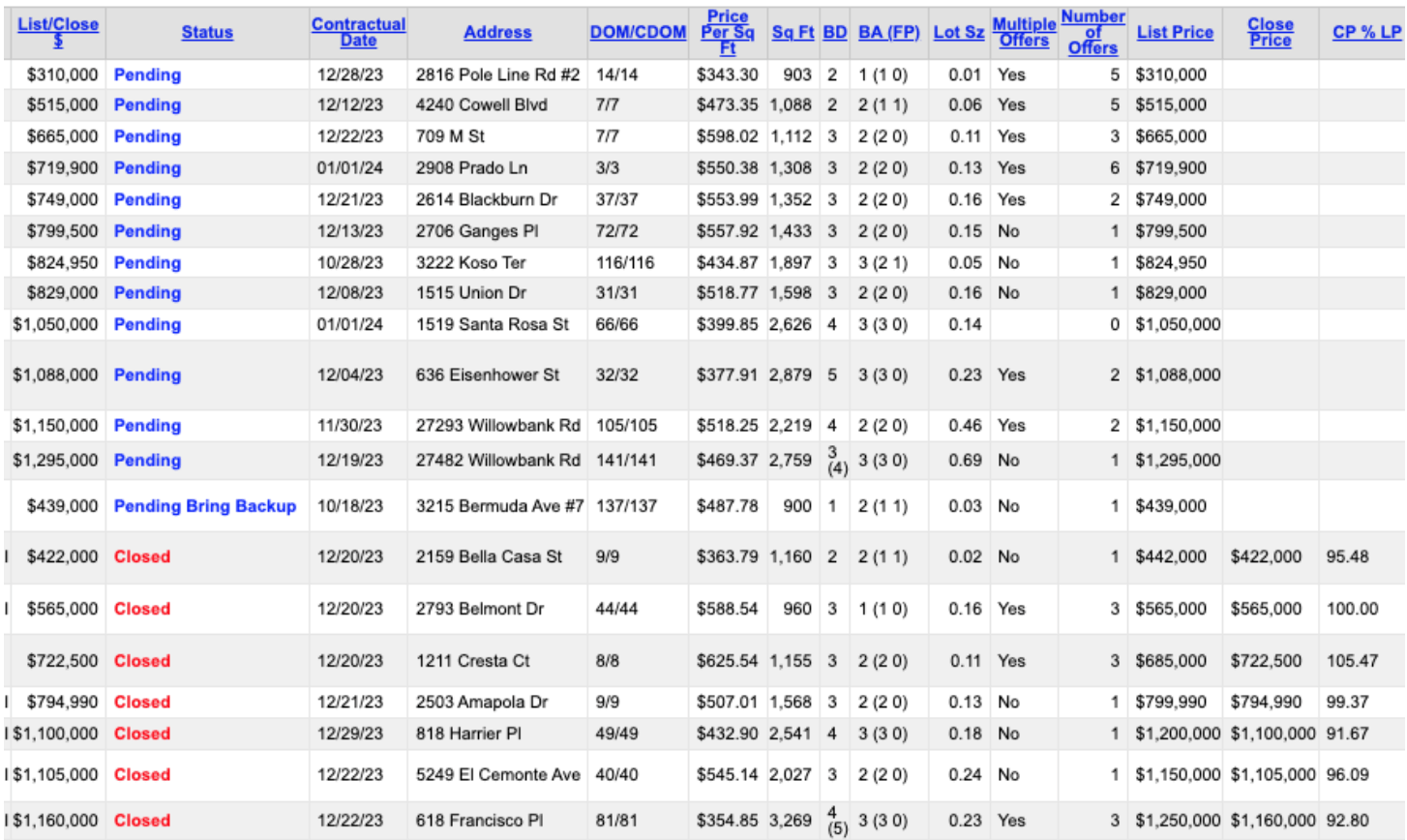1407x840 pixels.
Task: Sort by Price Per Sq Ft header
Action: click(x=728, y=32)
